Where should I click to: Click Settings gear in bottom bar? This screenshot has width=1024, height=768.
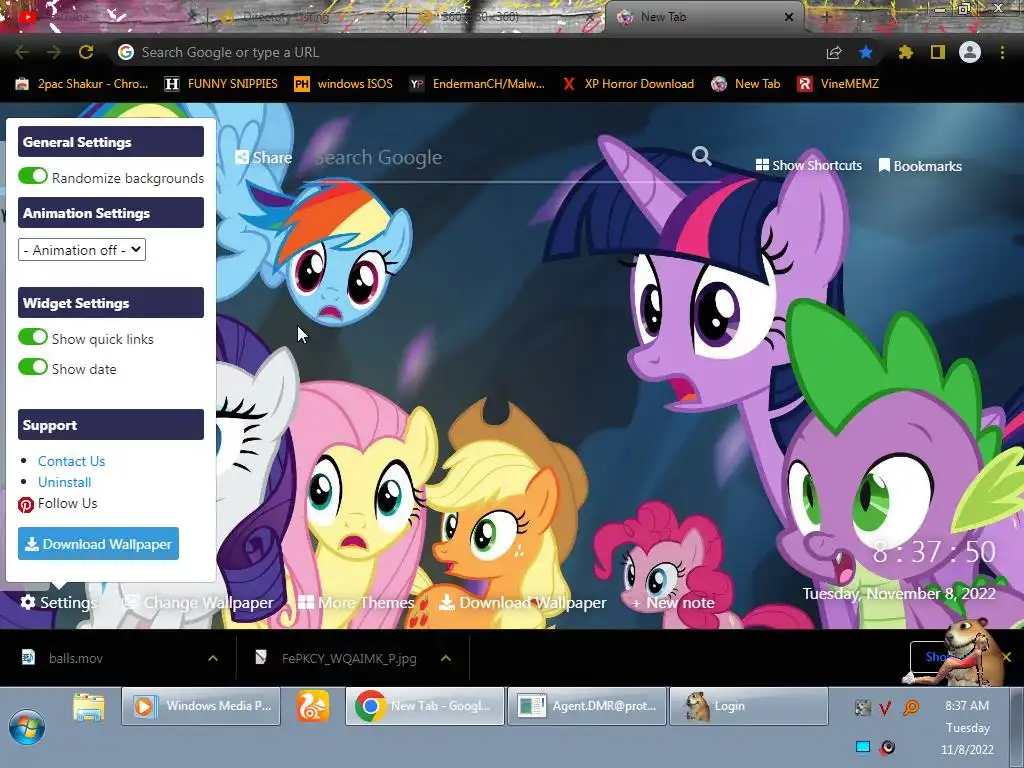point(59,602)
